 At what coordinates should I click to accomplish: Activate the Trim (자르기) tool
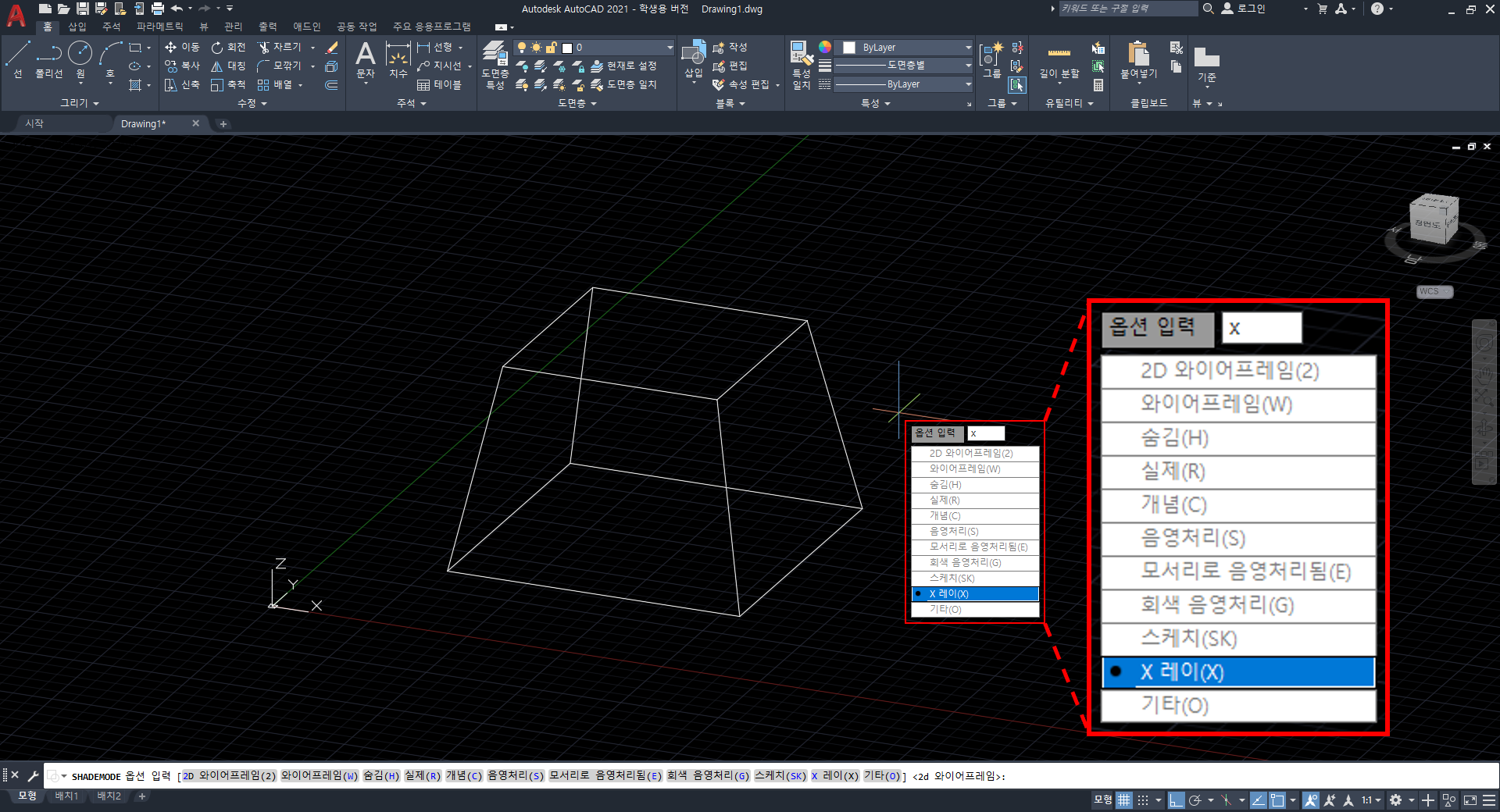(x=280, y=48)
